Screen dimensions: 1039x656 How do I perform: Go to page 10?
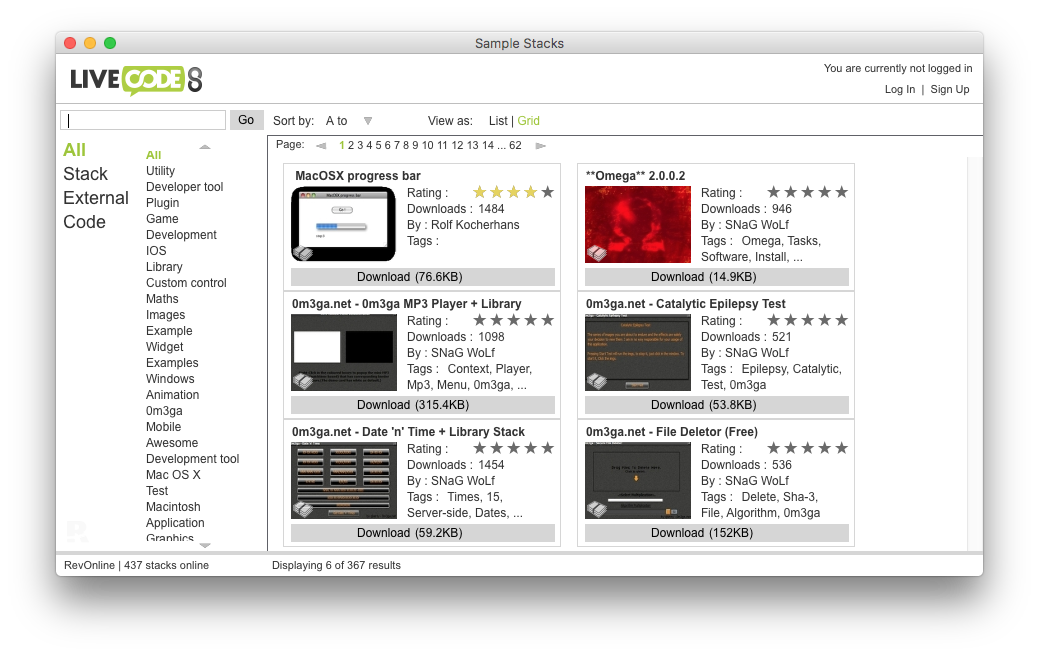427,145
